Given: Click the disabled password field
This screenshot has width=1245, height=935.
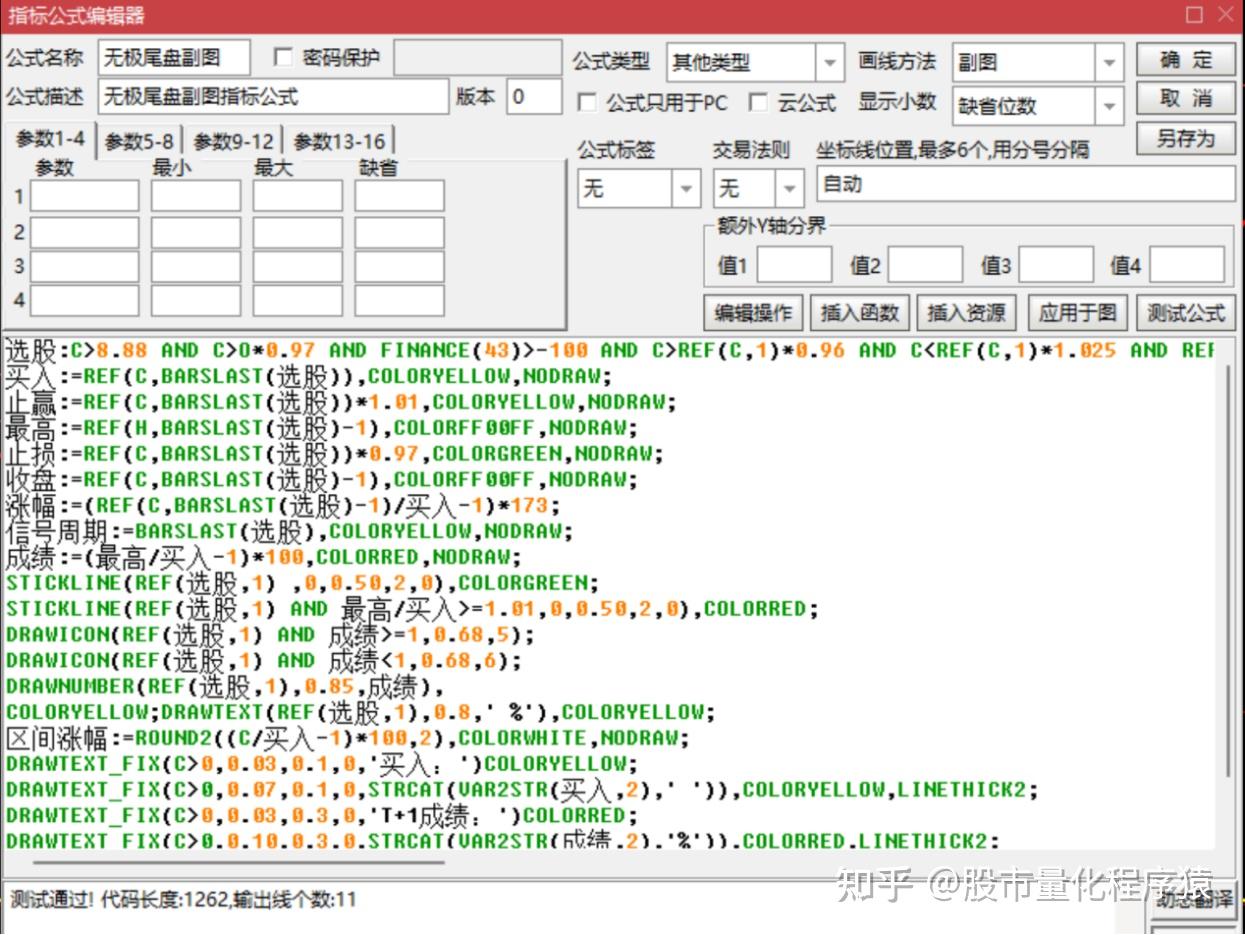Looking at the screenshot, I should click(x=476, y=58).
